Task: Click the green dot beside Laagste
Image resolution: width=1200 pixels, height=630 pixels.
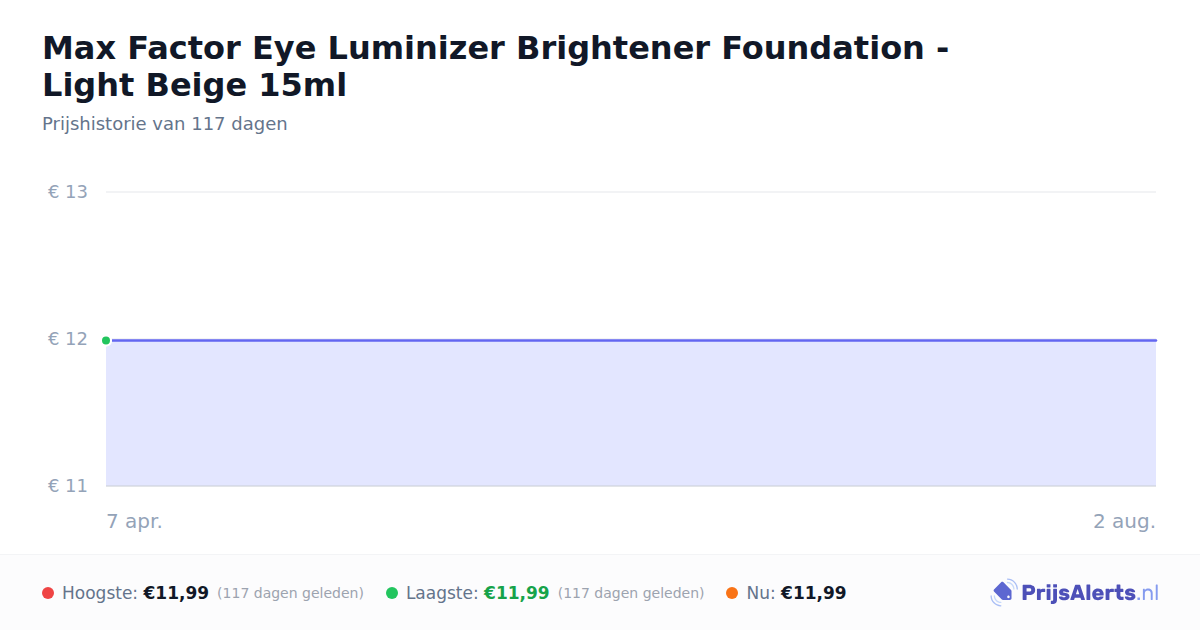Action: pyautogui.click(x=392, y=593)
